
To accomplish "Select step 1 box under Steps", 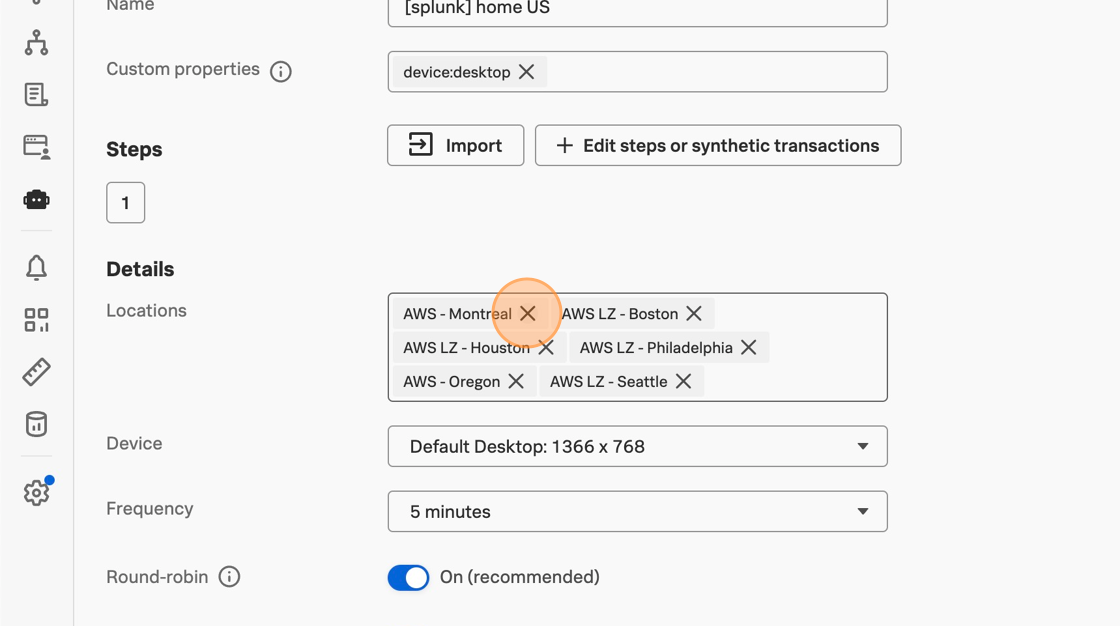I will pyautogui.click(x=125, y=202).
